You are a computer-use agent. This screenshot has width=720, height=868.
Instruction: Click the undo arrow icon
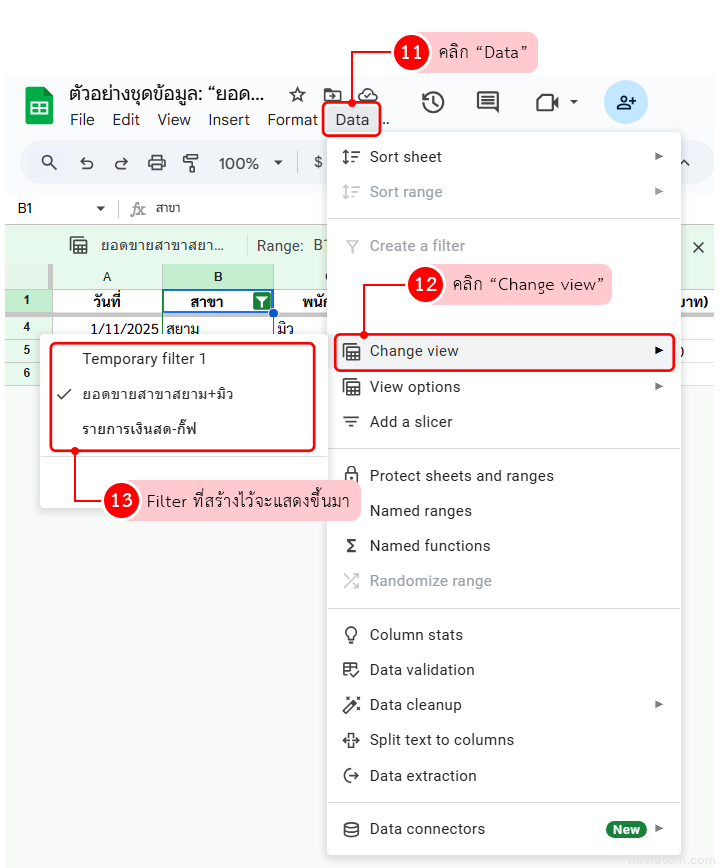click(x=87, y=163)
